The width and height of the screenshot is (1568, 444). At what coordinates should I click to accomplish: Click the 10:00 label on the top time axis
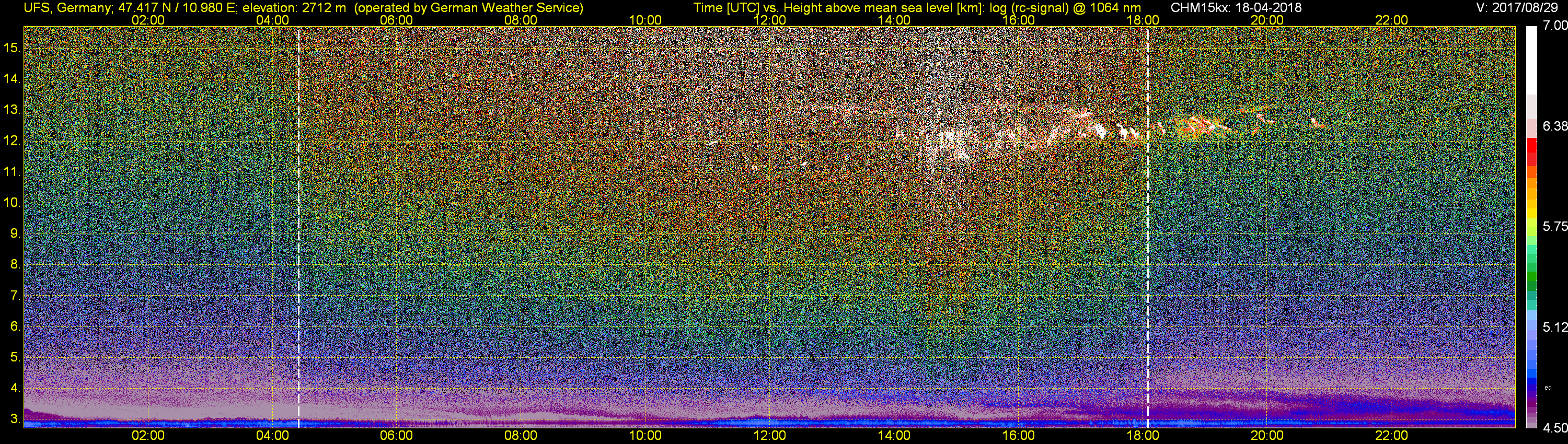645,20
